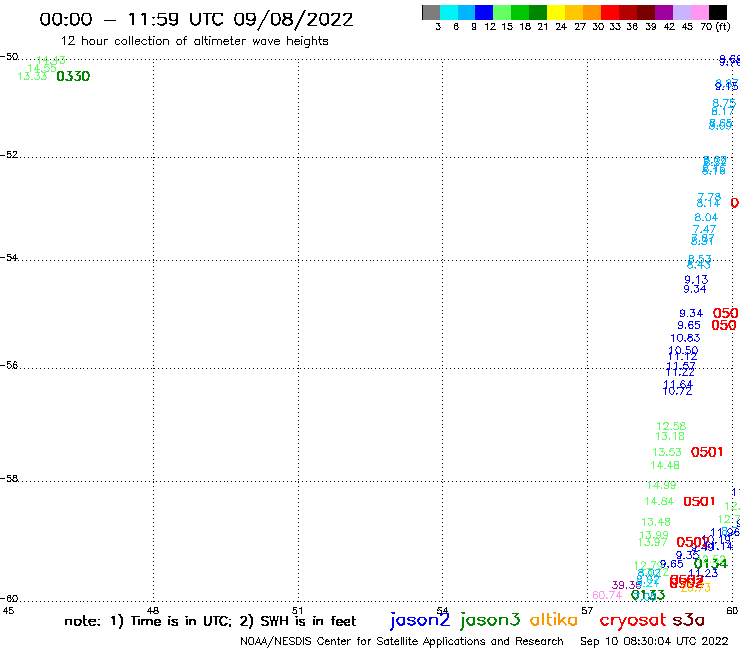Click the wave height value "8.04"

click(706, 218)
